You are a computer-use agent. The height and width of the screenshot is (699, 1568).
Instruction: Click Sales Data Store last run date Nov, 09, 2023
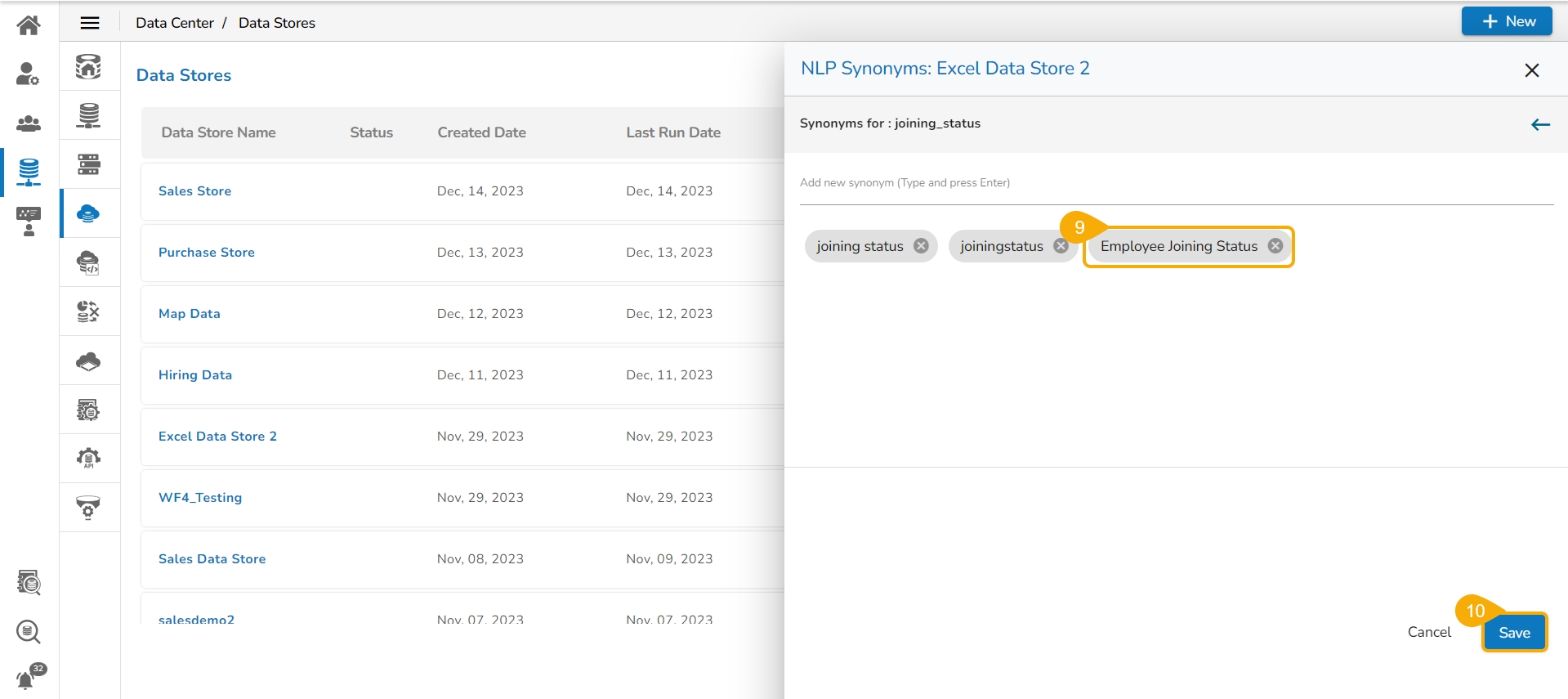click(669, 559)
